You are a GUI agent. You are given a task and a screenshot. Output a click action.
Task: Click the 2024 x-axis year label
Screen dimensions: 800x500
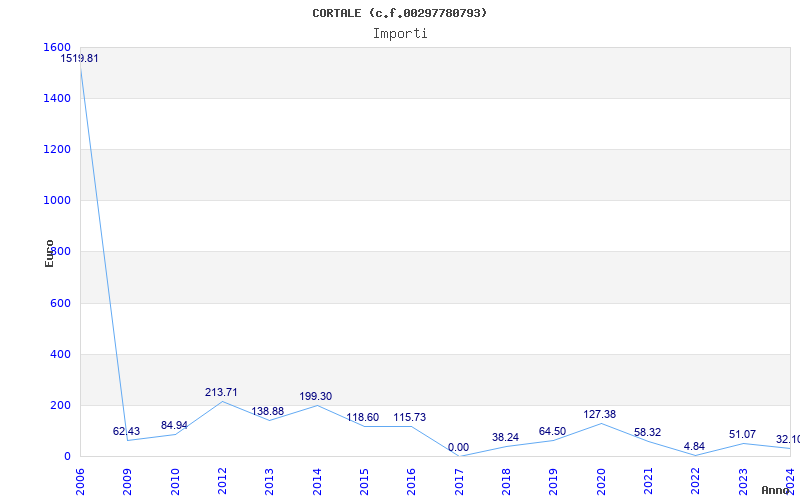coord(790,480)
